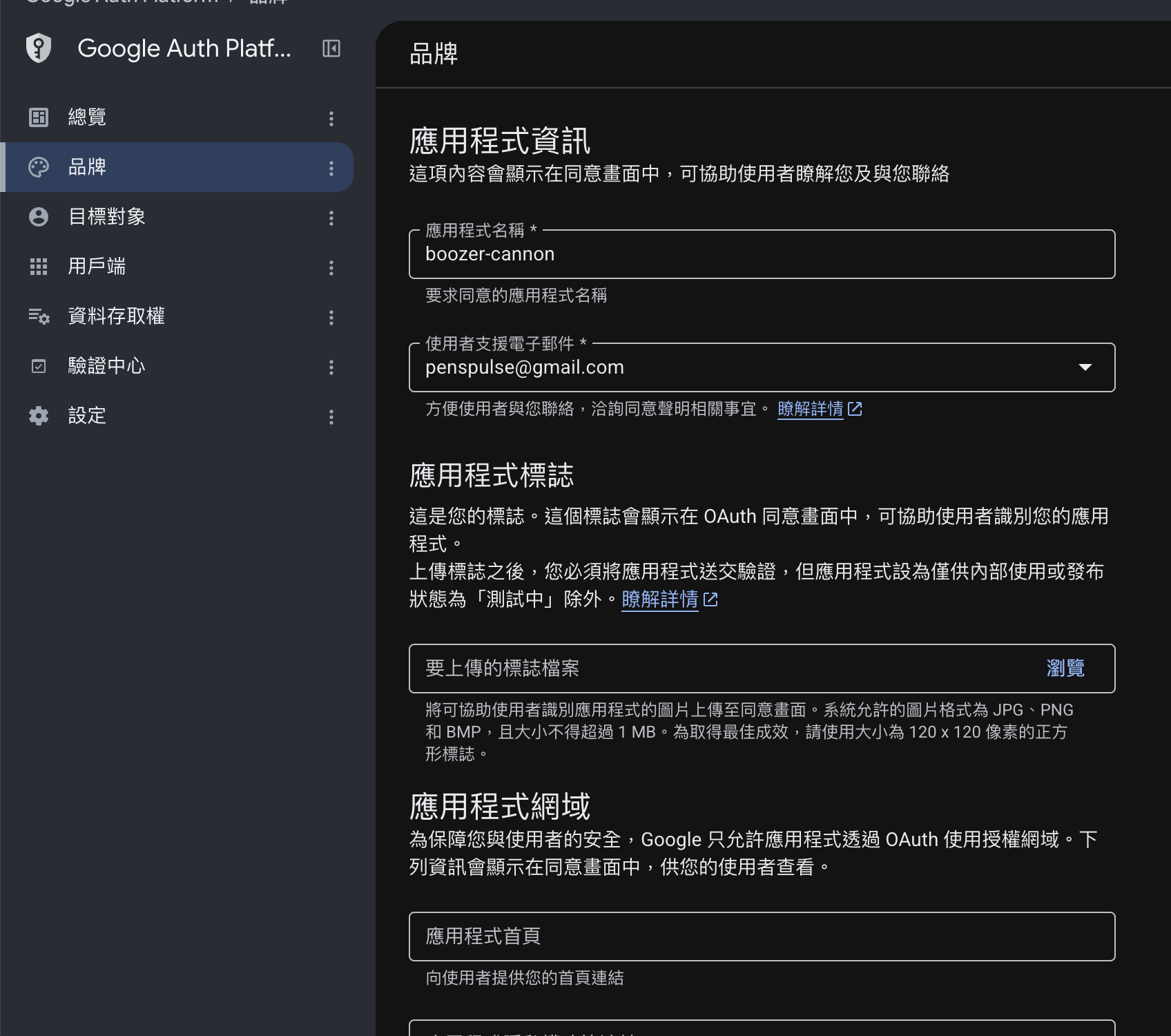The width and height of the screenshot is (1171, 1036).
Task: Open the 瞭解詳情 link under support email
Action: [x=811, y=409]
